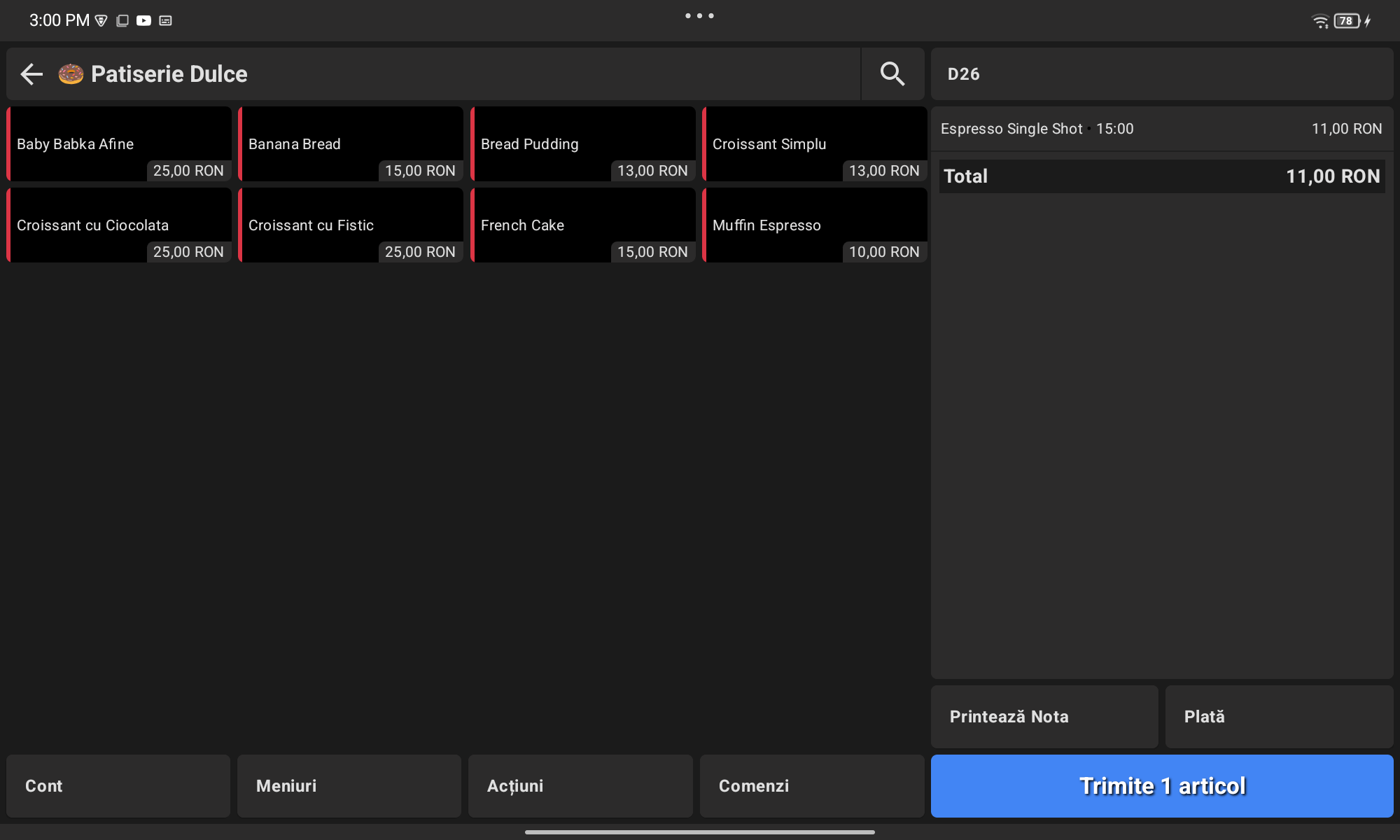Open the Cont tab

pyautogui.click(x=118, y=786)
